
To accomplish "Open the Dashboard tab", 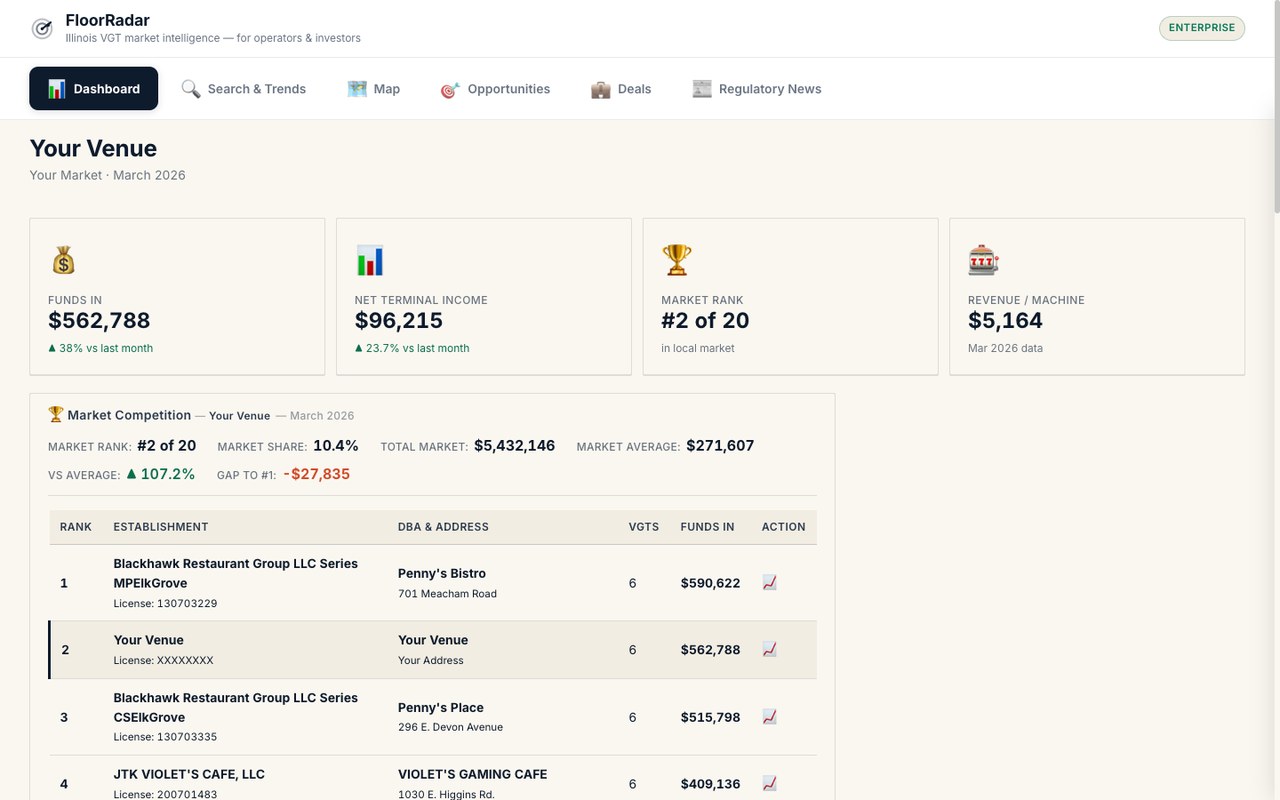I will pos(93,89).
